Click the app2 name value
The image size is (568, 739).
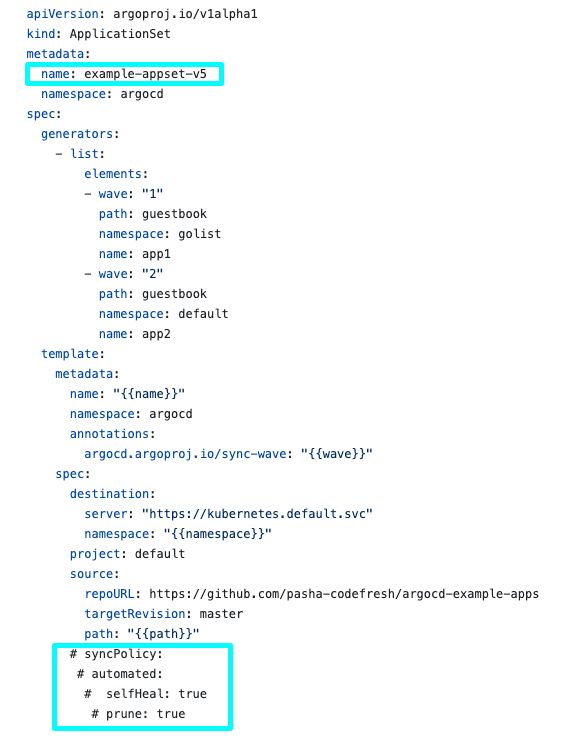coord(156,334)
